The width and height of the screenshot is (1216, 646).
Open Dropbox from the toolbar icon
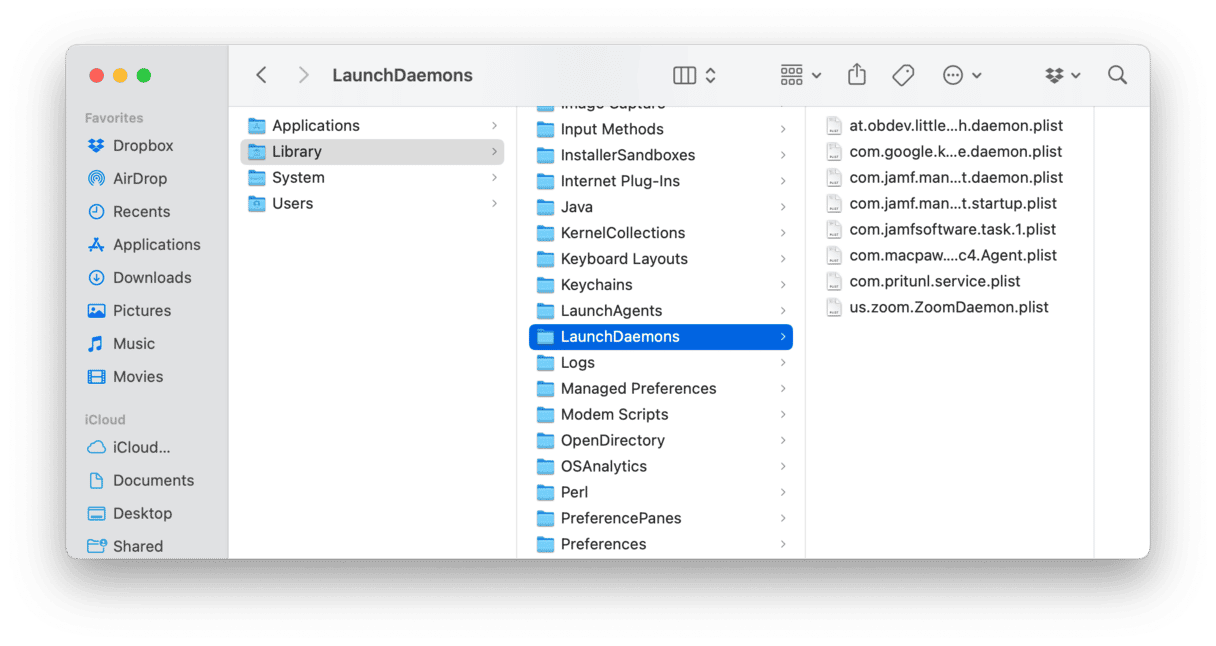click(1052, 75)
